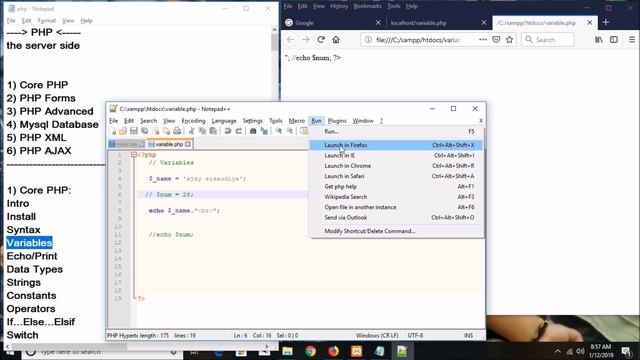Show site information icon in URL bar
The height and width of the screenshot is (360, 640).
click(x=368, y=40)
